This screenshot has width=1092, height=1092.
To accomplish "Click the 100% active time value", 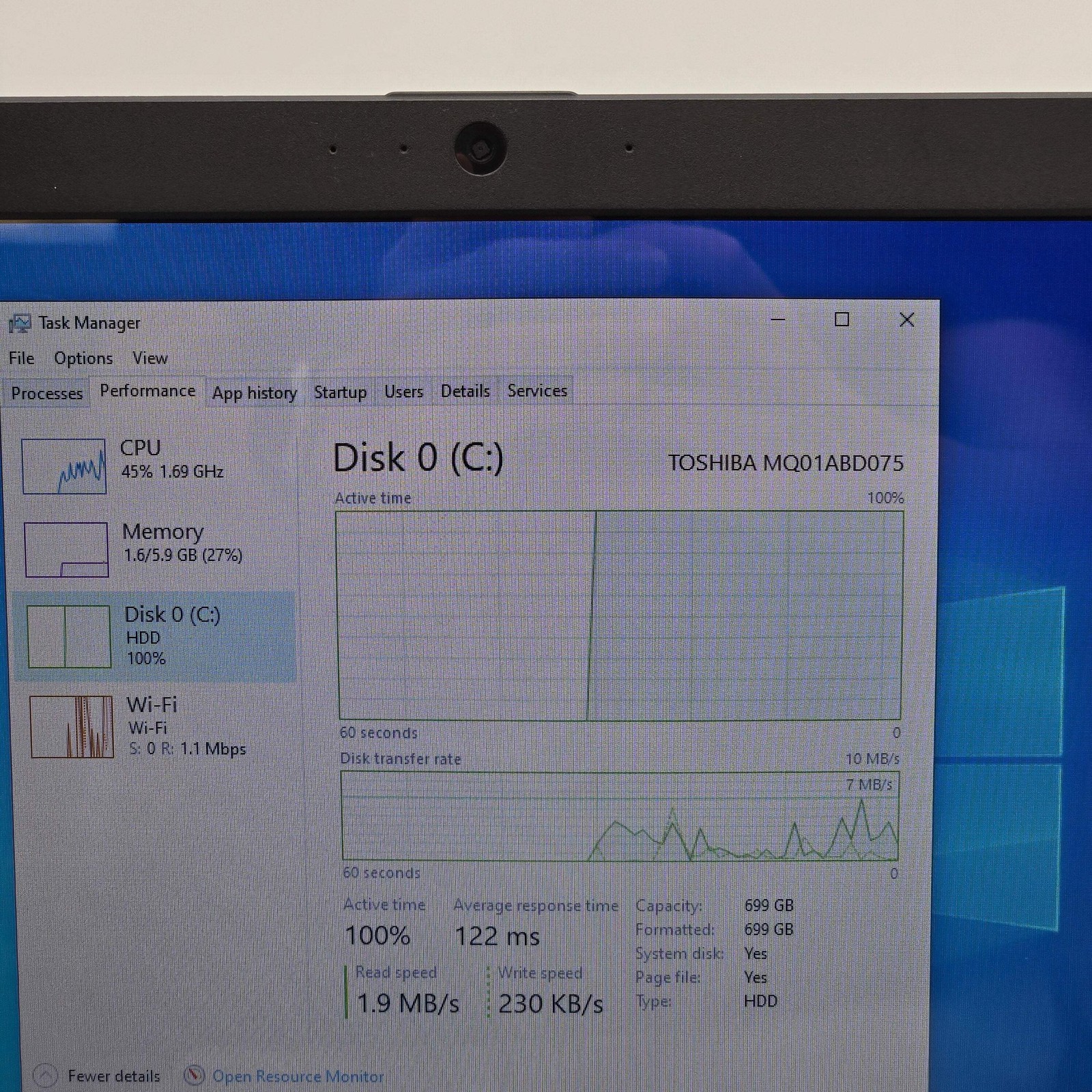I will point(377,936).
